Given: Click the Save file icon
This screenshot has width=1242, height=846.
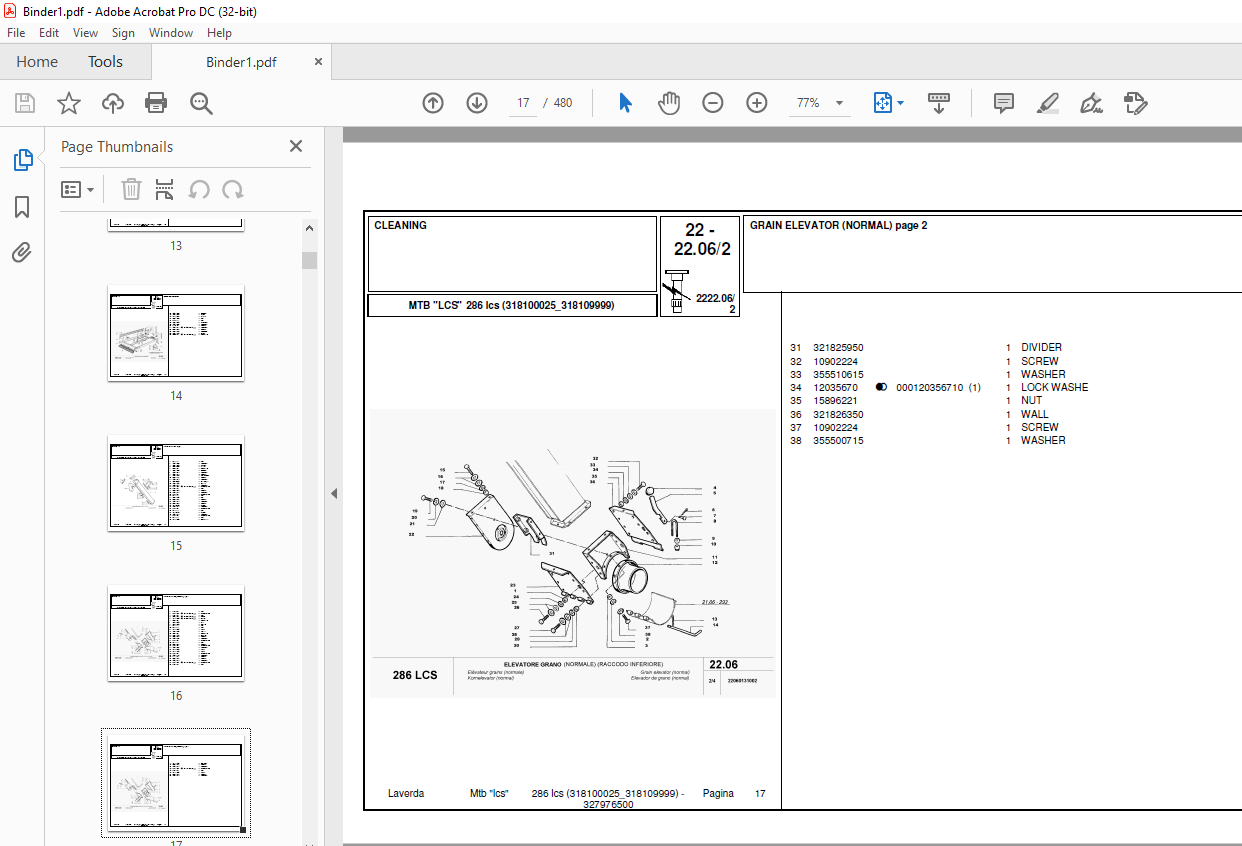Looking at the screenshot, I should click(25, 103).
